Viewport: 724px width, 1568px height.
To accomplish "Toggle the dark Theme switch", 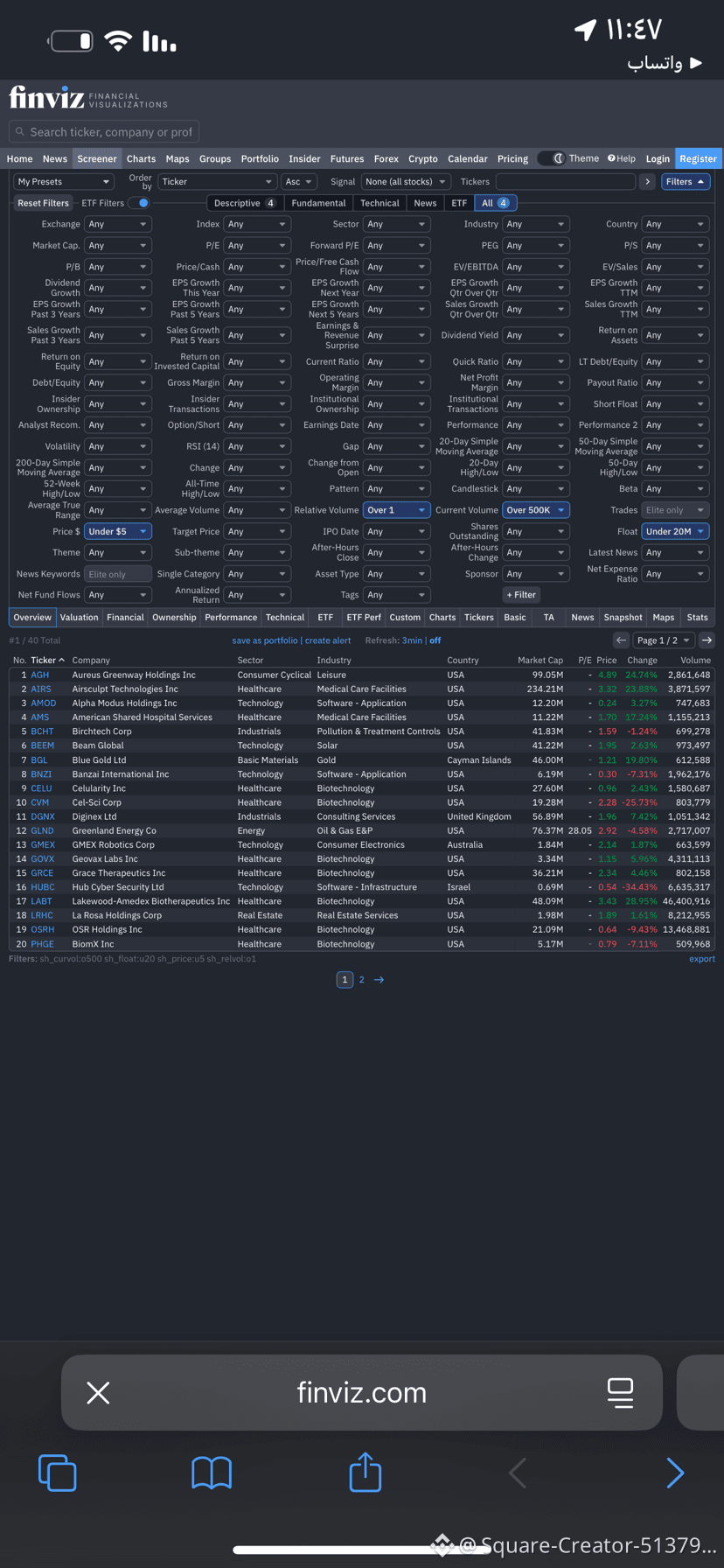I will (x=551, y=158).
